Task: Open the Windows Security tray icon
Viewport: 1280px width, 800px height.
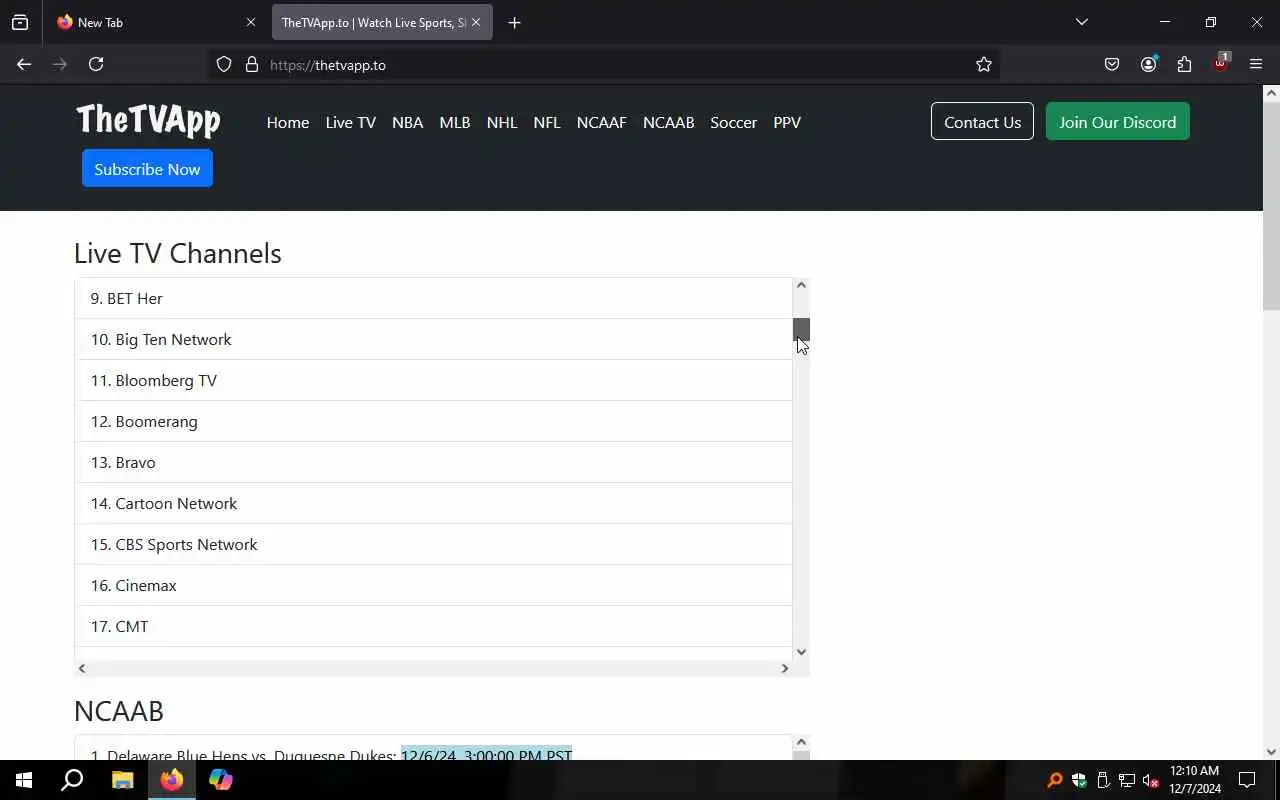Action: [1079, 780]
